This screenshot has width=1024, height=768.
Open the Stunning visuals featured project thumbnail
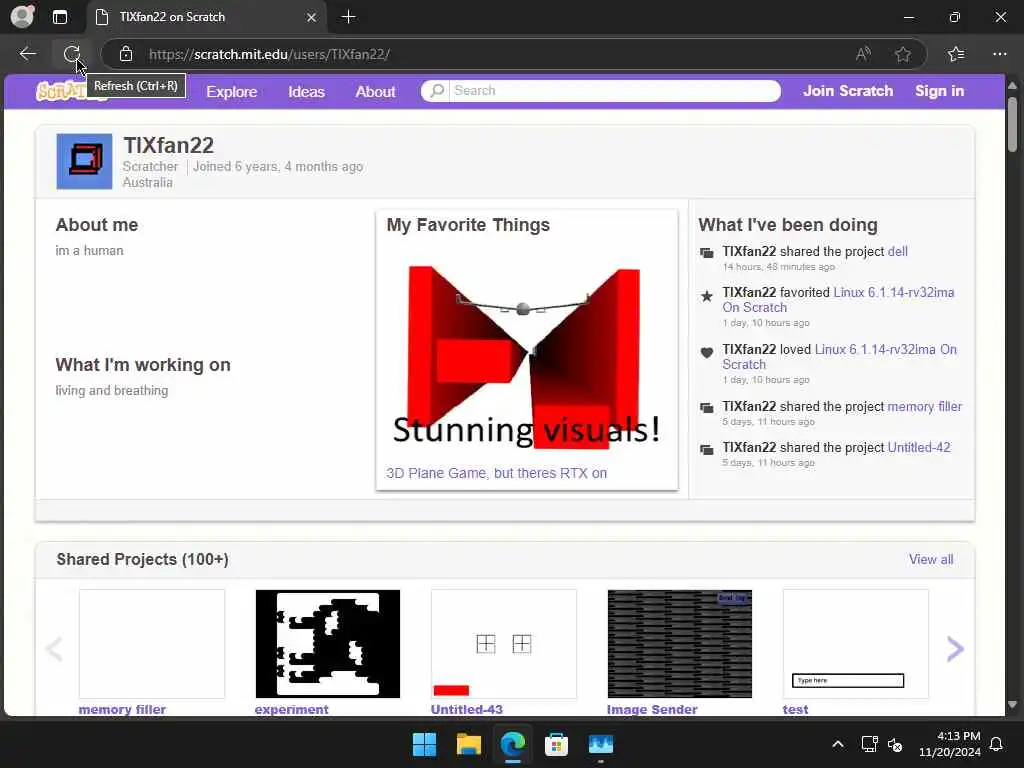click(526, 353)
